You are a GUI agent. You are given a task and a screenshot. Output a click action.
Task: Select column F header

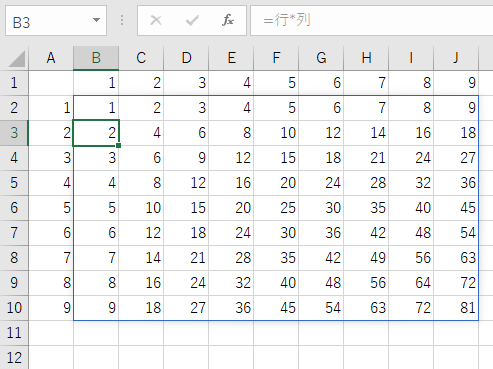click(x=276, y=58)
